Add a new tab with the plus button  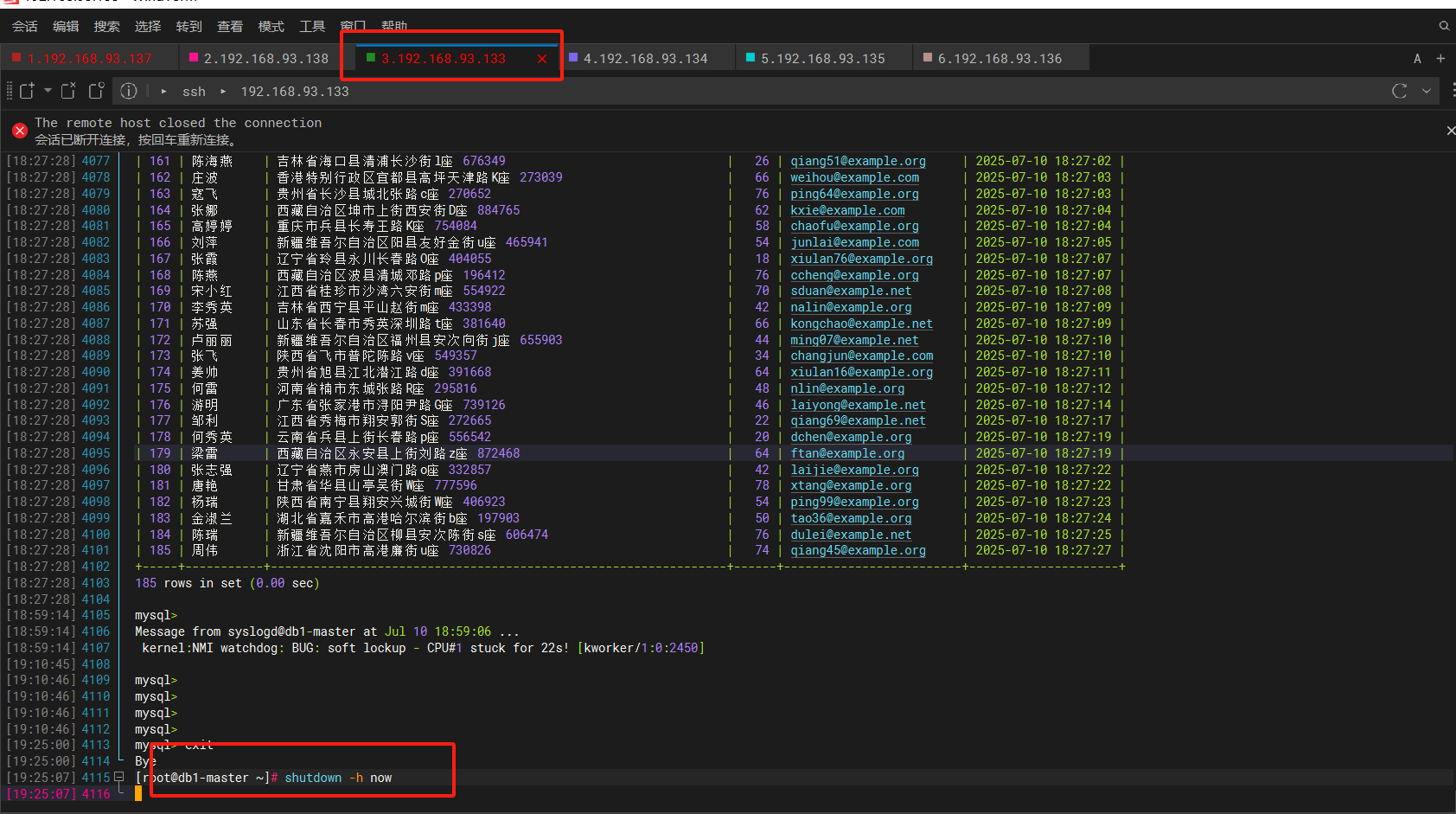(1440, 58)
